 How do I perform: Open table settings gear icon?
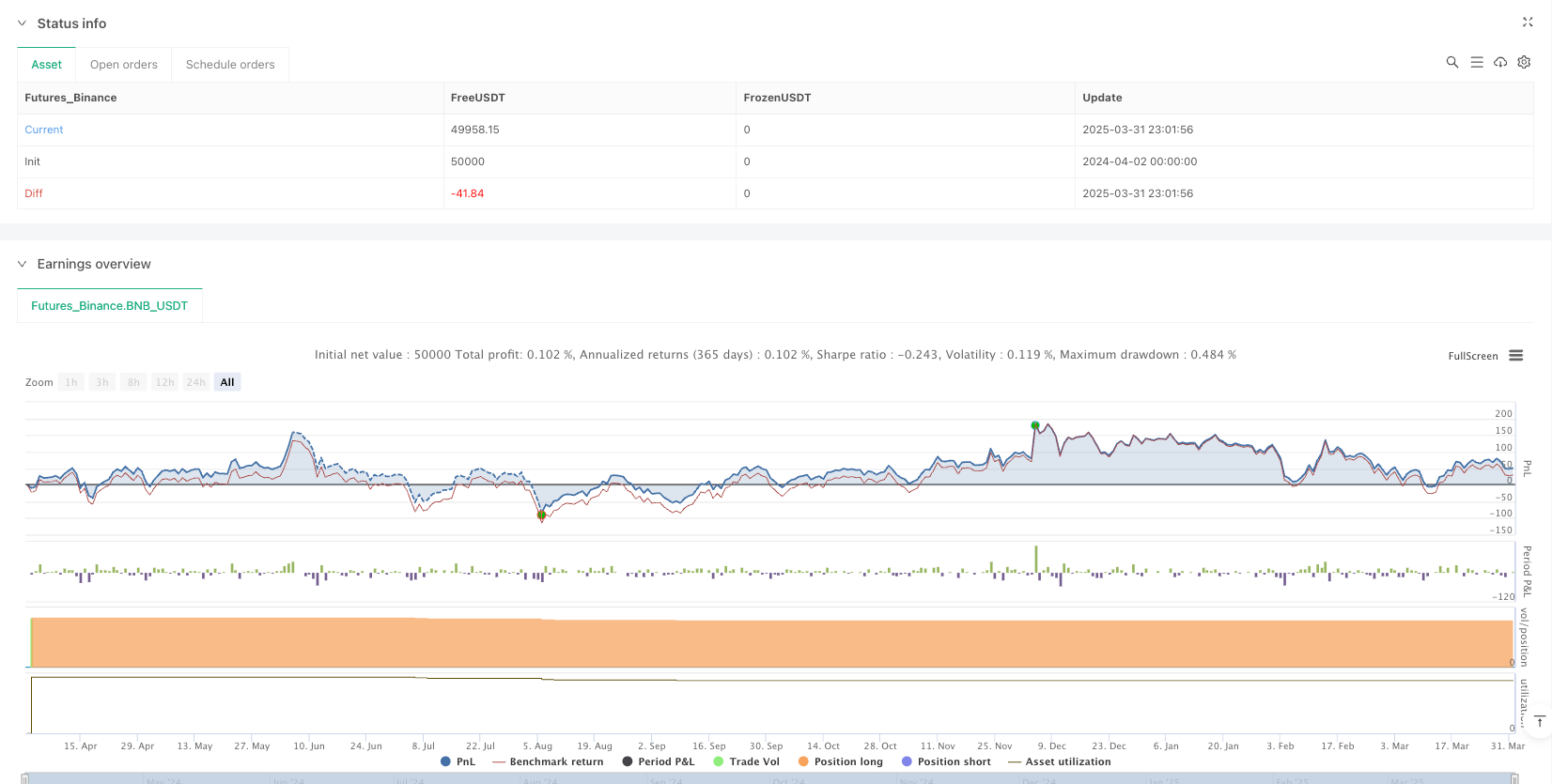click(x=1524, y=62)
